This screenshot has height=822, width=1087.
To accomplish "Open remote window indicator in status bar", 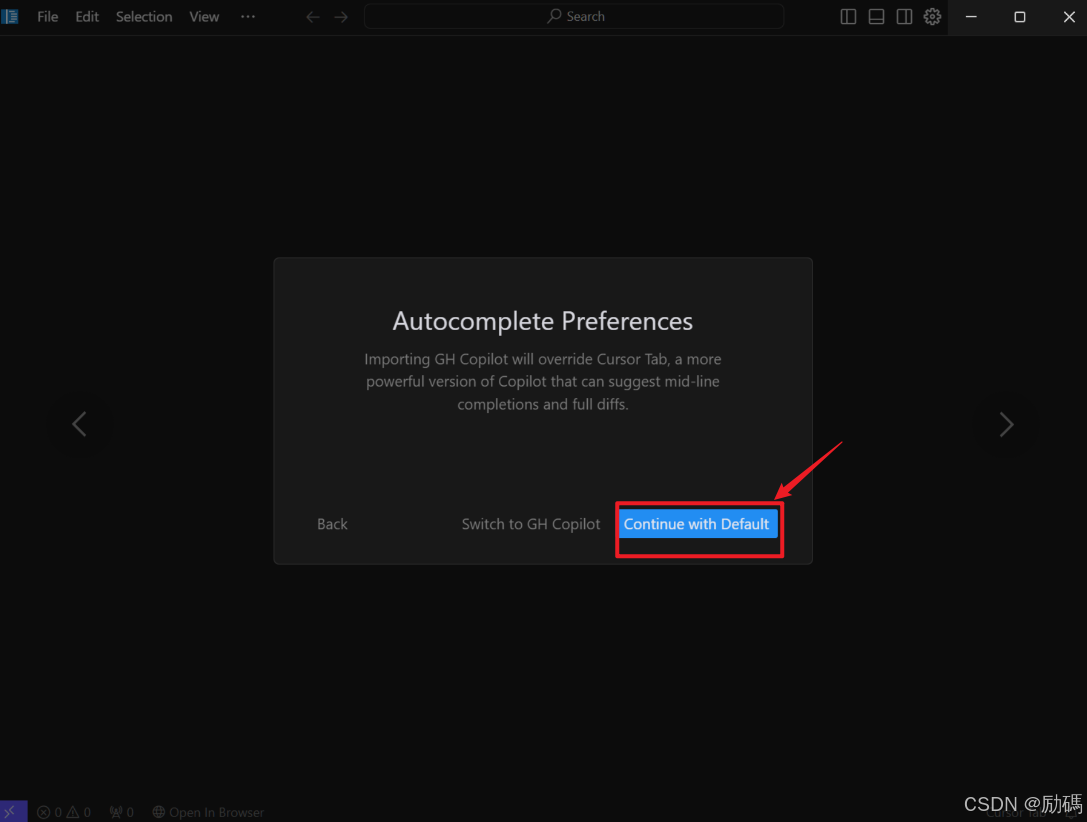I will (x=13, y=812).
